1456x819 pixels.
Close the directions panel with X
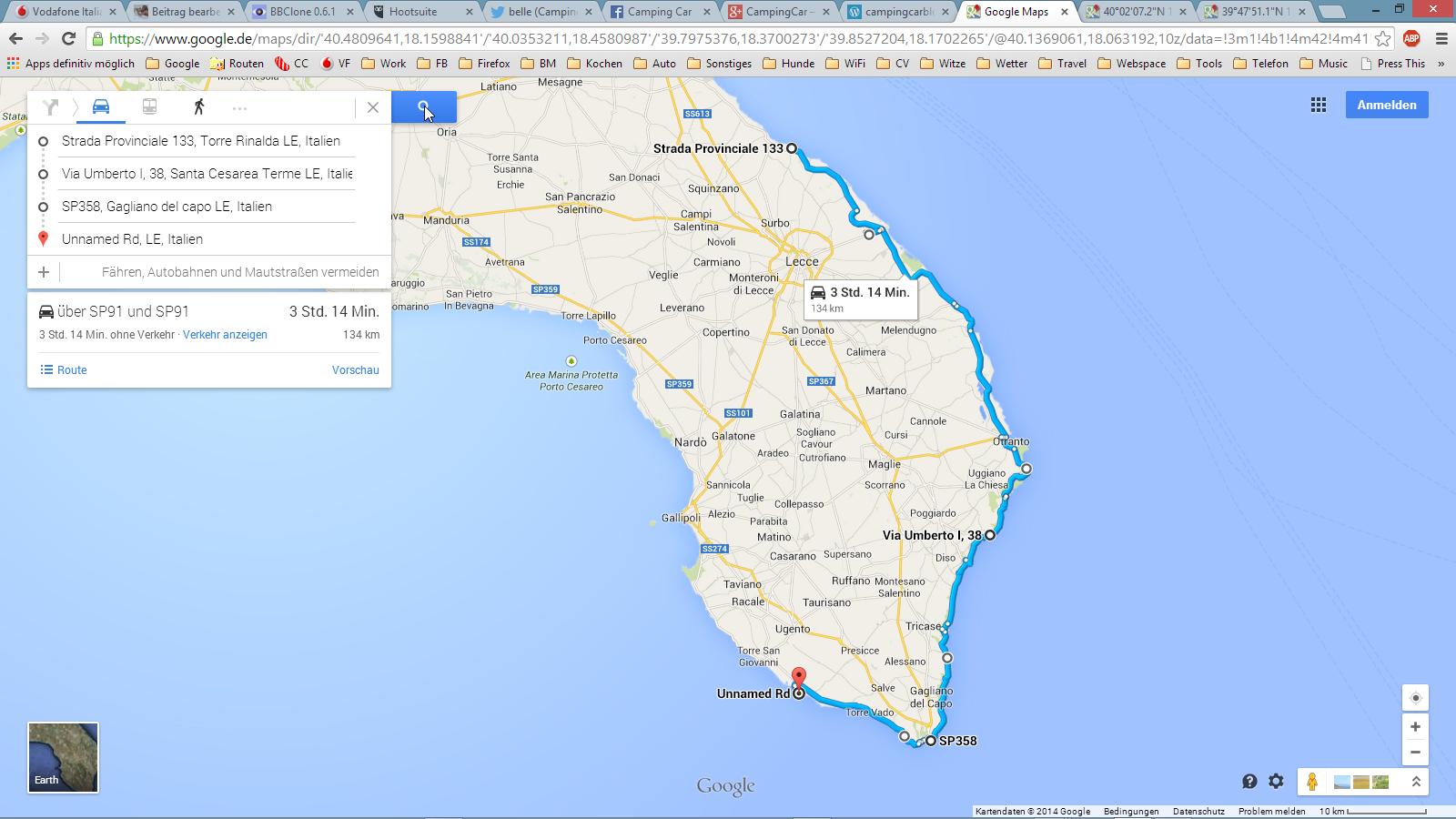[373, 107]
